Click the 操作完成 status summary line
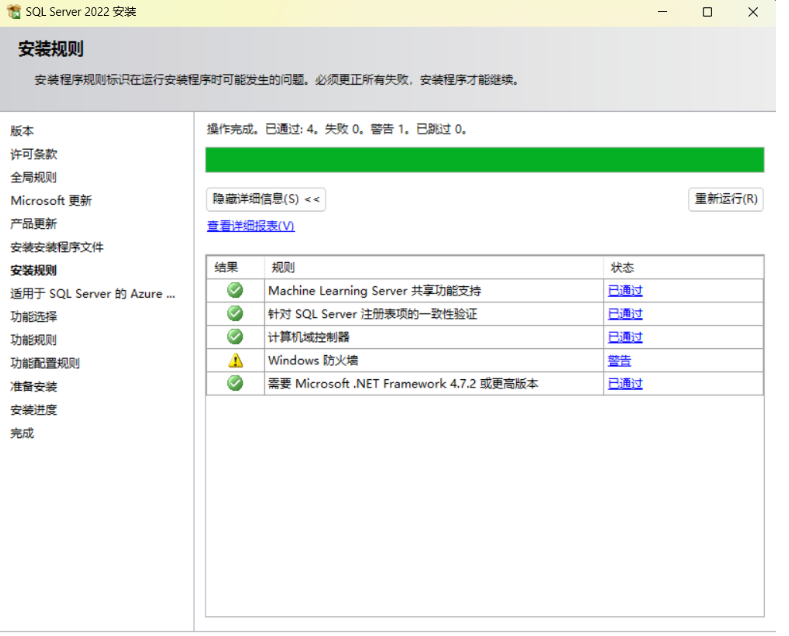789x636 pixels. (x=337, y=129)
